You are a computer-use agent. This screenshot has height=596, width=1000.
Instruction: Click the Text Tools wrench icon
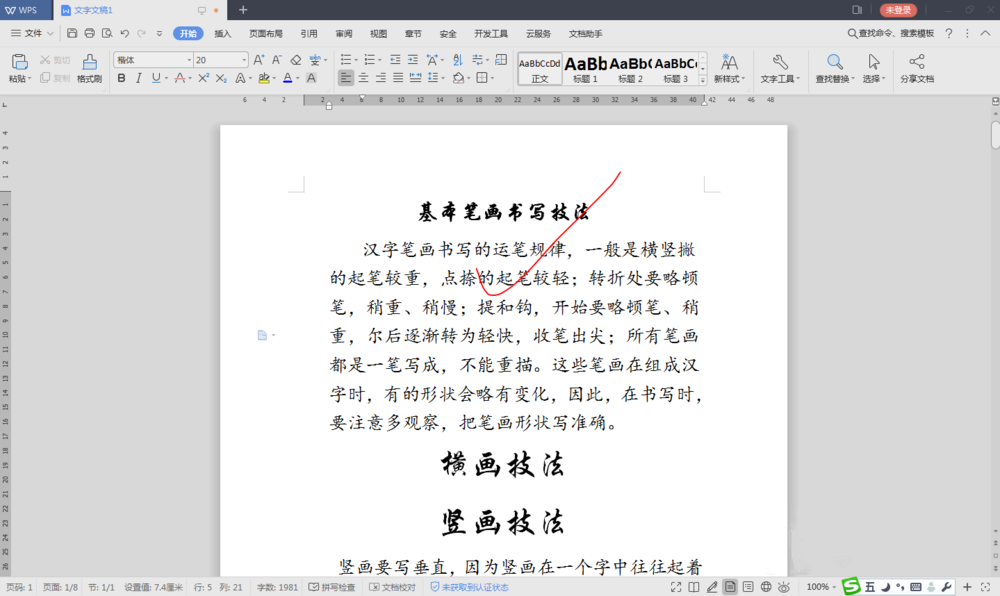click(779, 62)
